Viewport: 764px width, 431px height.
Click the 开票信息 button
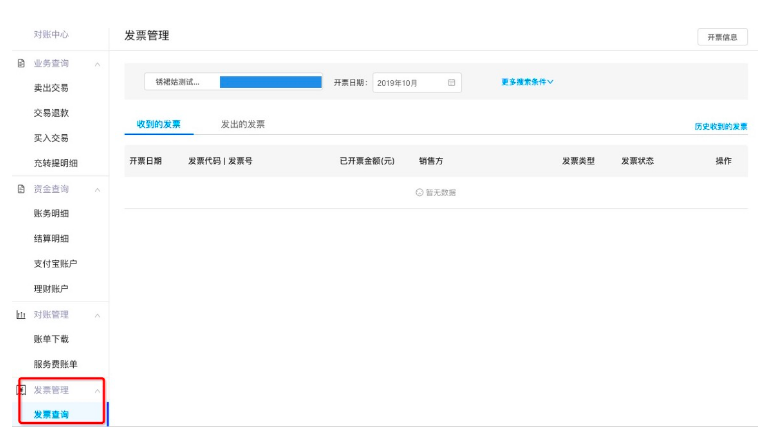[722, 37]
